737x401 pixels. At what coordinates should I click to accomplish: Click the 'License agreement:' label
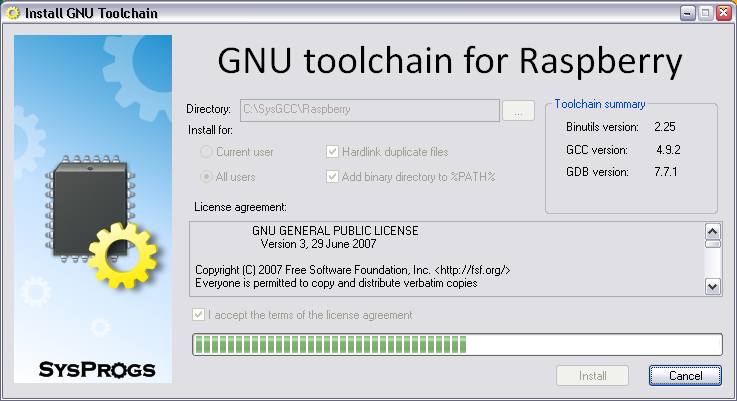point(240,207)
